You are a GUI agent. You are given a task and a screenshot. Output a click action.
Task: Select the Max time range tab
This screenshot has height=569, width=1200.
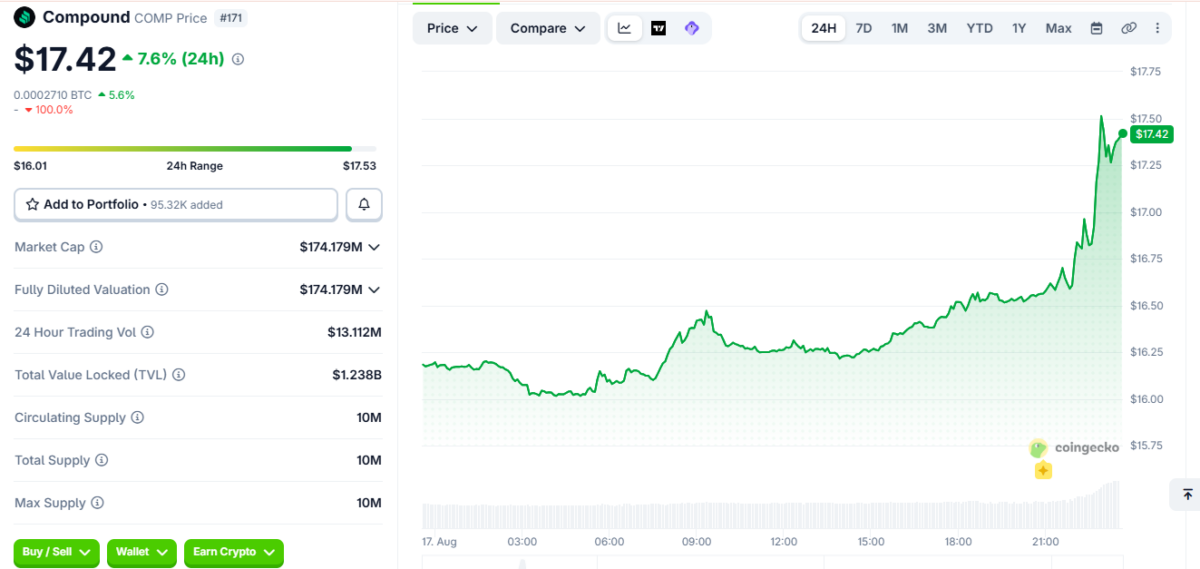pos(1059,28)
